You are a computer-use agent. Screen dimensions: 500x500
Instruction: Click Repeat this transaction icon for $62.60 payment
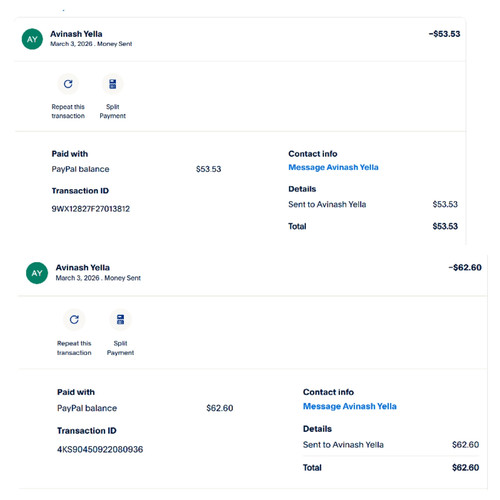[74, 320]
